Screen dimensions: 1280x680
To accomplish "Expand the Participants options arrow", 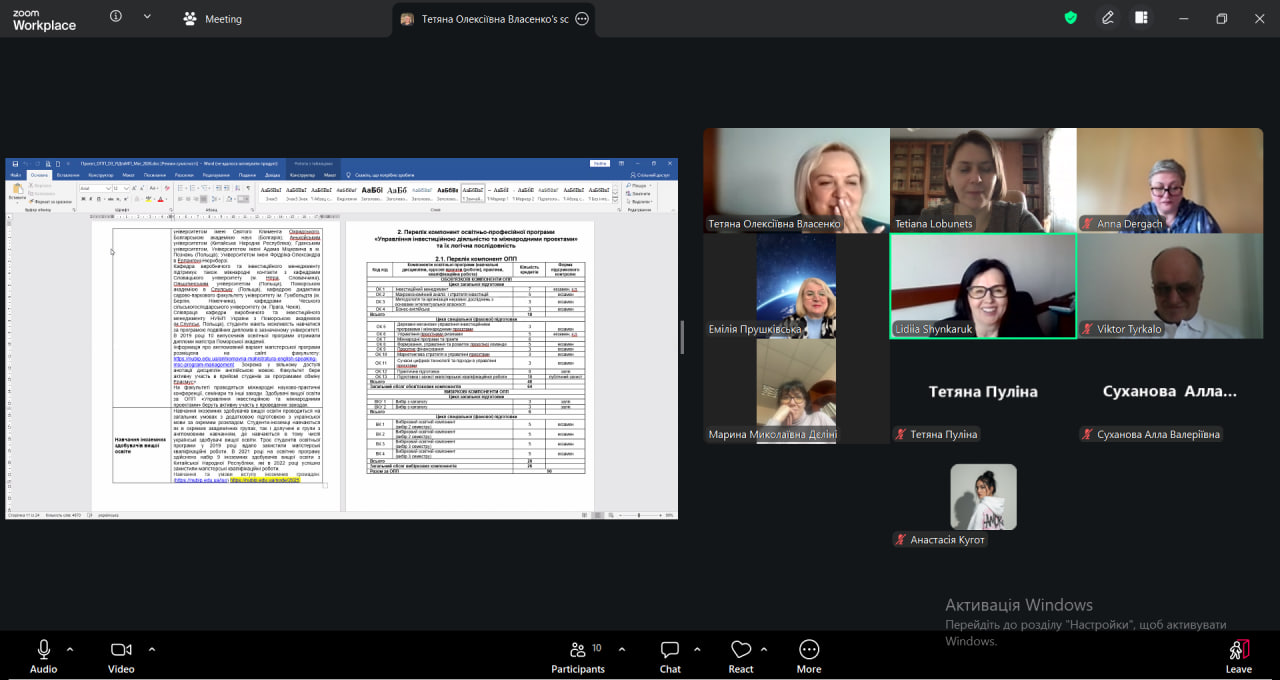I will [622, 648].
